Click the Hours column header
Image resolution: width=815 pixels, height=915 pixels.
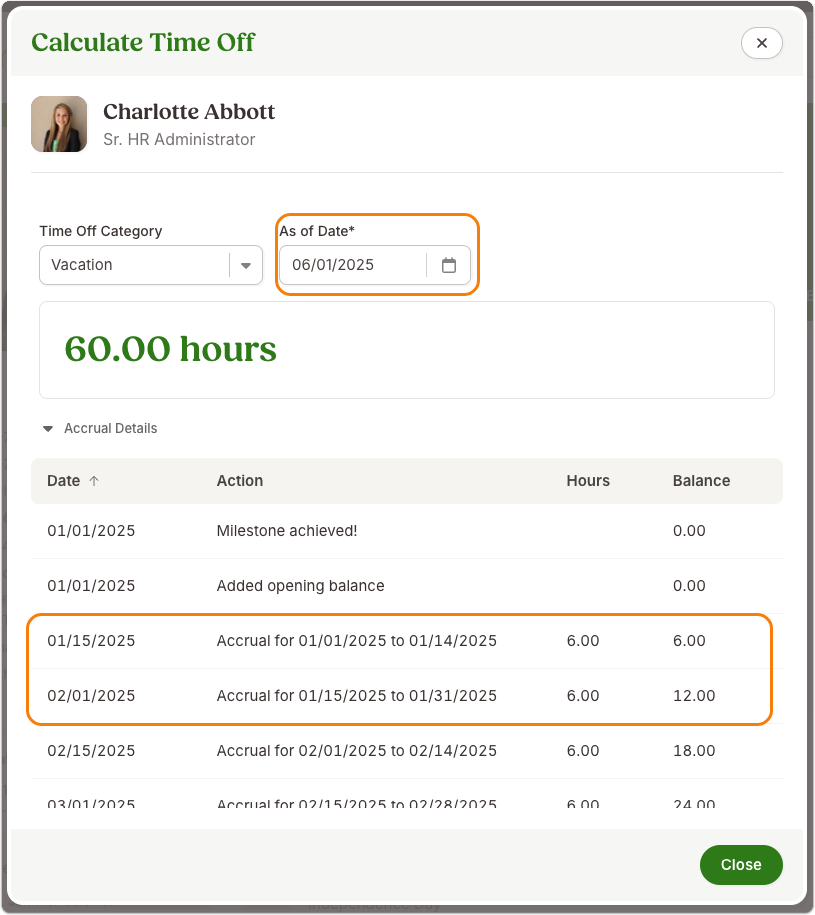tap(587, 481)
